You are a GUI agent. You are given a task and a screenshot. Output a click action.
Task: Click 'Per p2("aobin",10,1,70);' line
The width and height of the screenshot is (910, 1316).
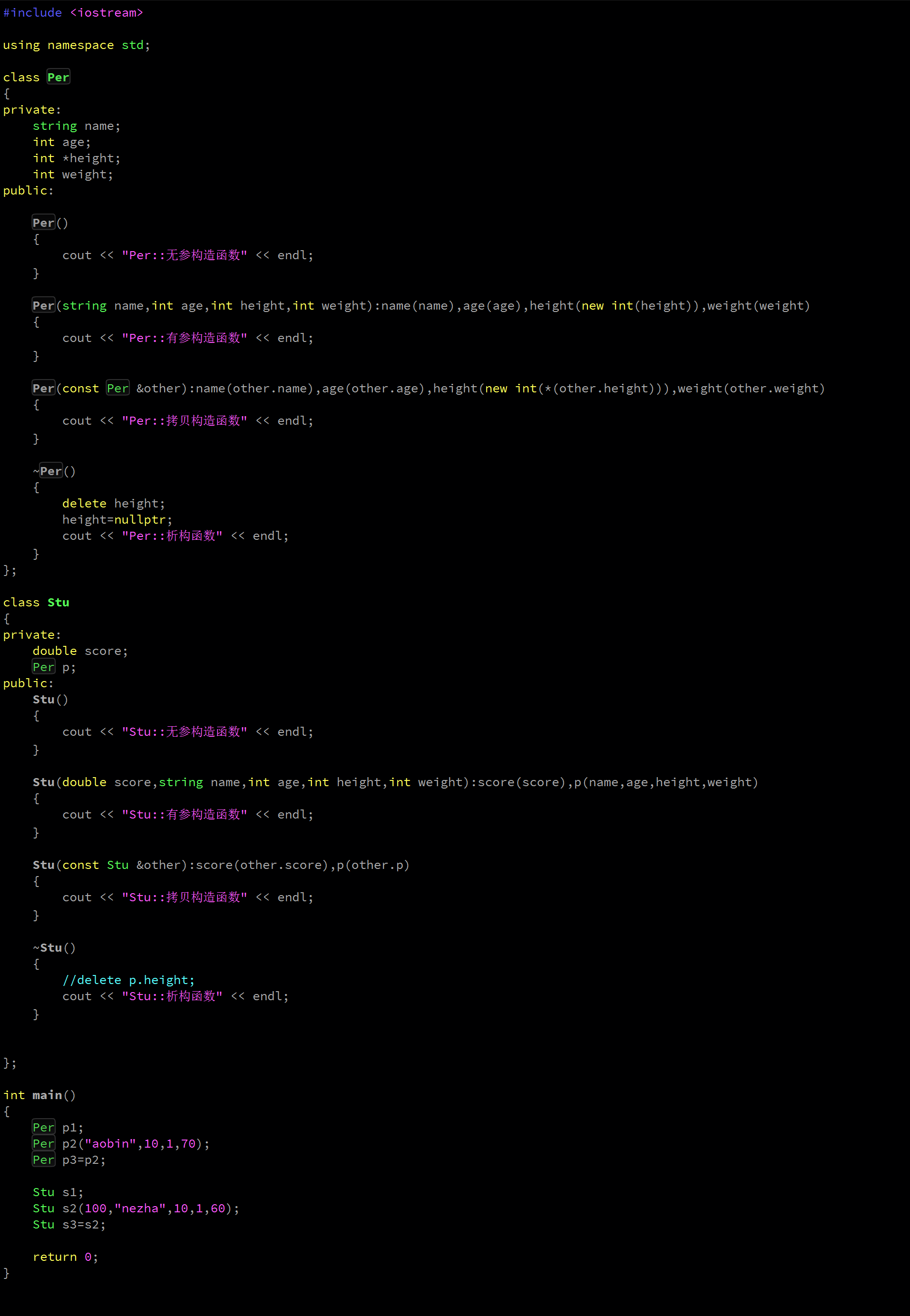[121, 1144]
